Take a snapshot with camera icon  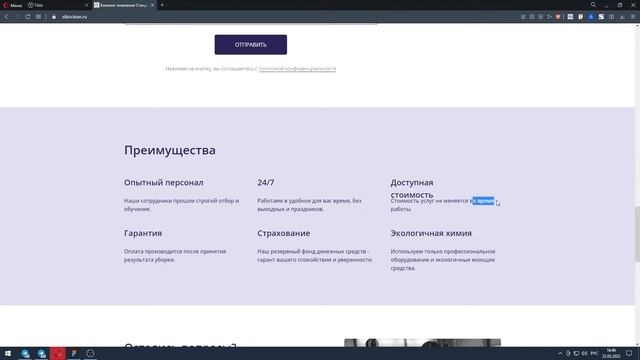pyautogui.click(x=532, y=17)
